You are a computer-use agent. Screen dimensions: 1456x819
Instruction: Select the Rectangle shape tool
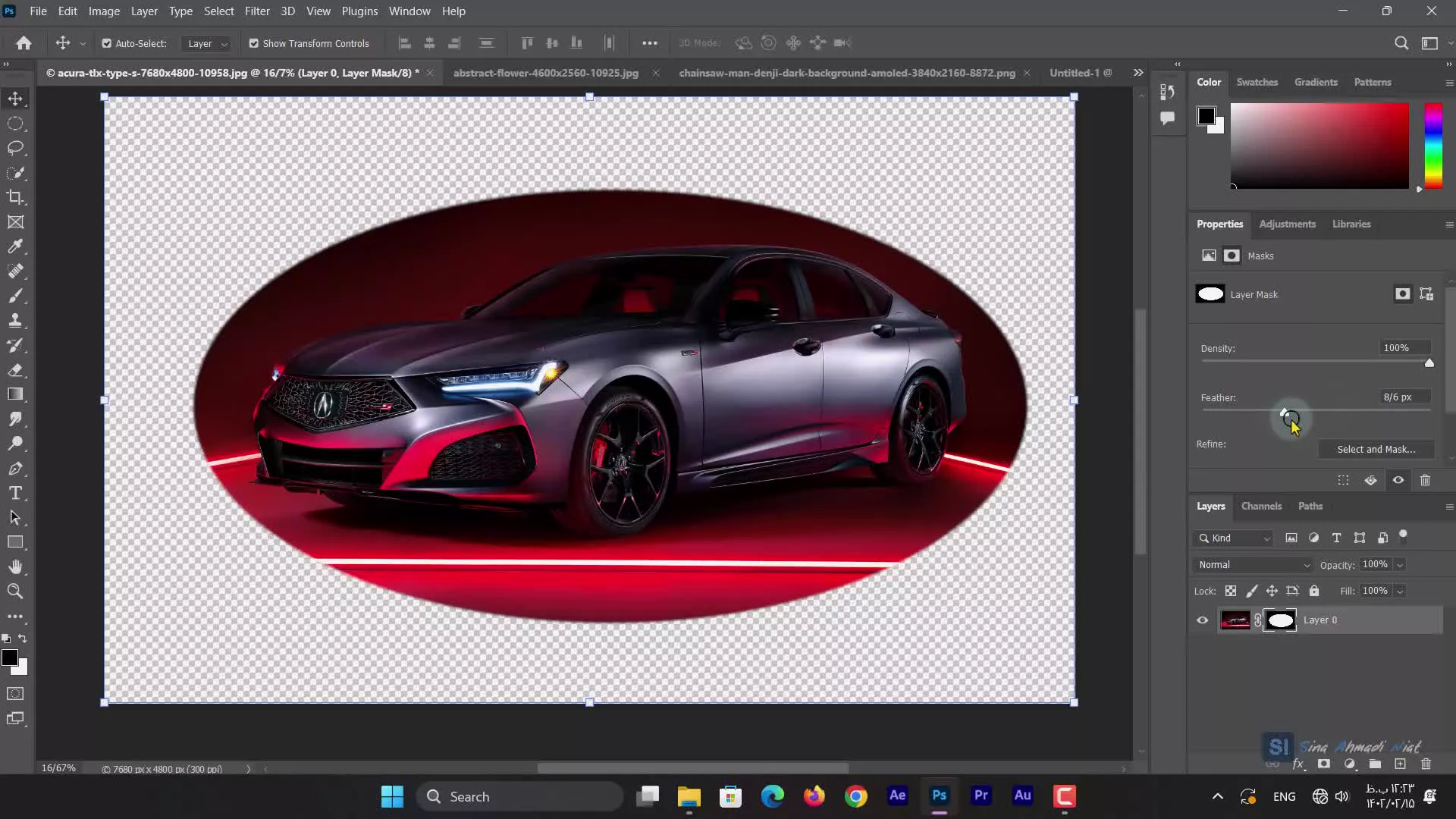tap(15, 542)
